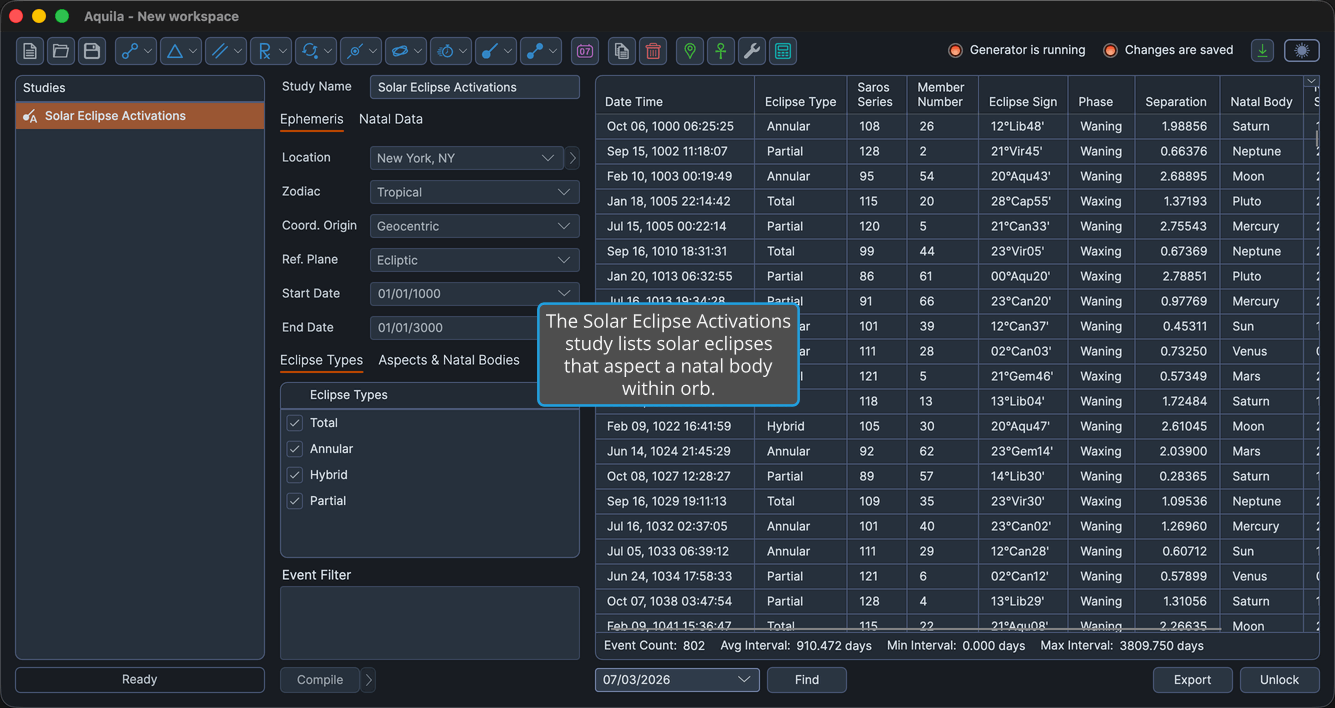Viewport: 1335px width, 708px height.
Task: Click the Unlock button
Action: click(1279, 680)
